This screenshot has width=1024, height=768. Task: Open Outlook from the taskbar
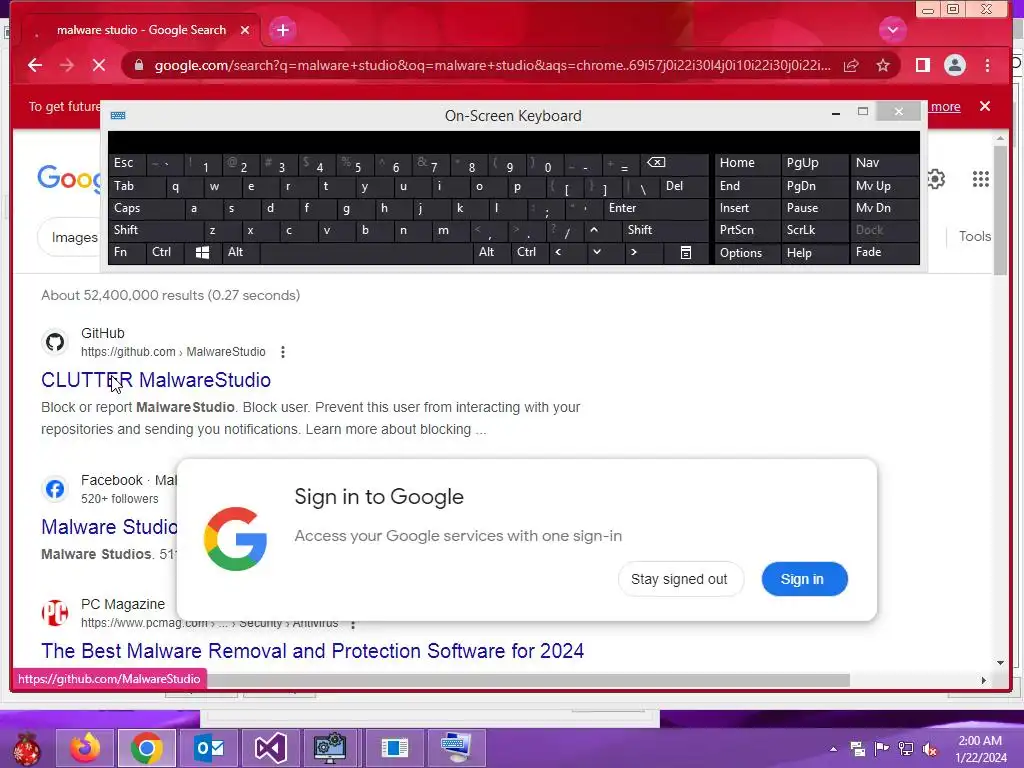[x=209, y=748]
